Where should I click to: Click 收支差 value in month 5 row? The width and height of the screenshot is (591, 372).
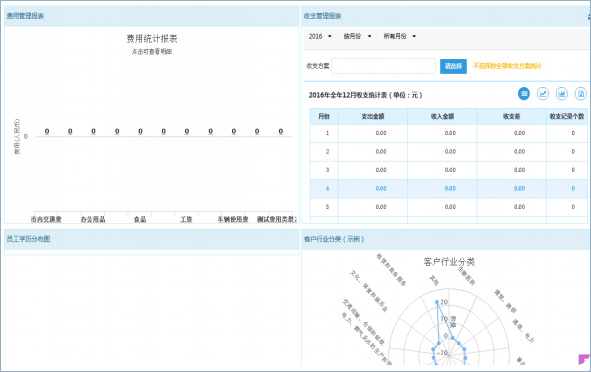[519, 207]
